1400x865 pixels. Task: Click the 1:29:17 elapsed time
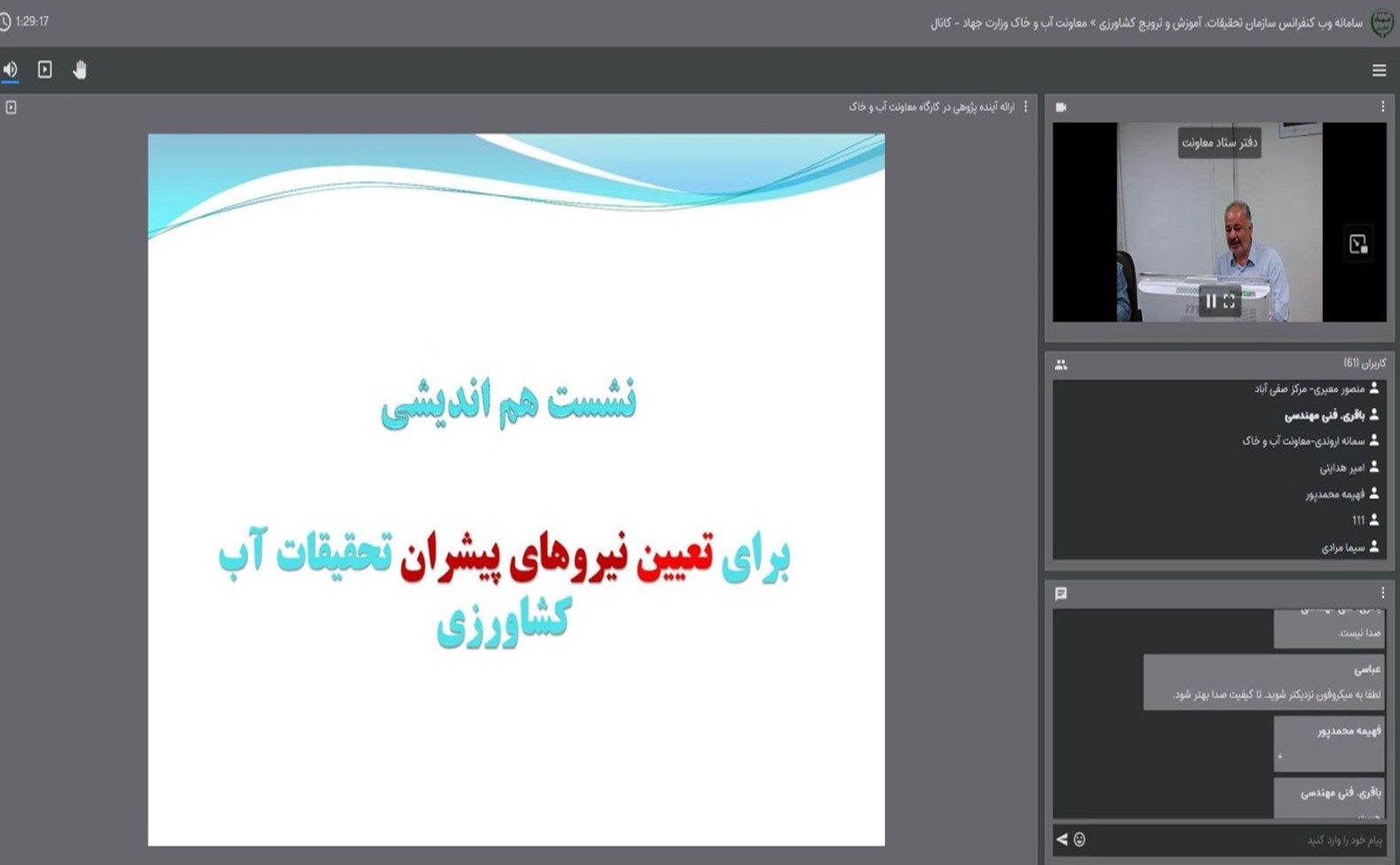coord(32,21)
